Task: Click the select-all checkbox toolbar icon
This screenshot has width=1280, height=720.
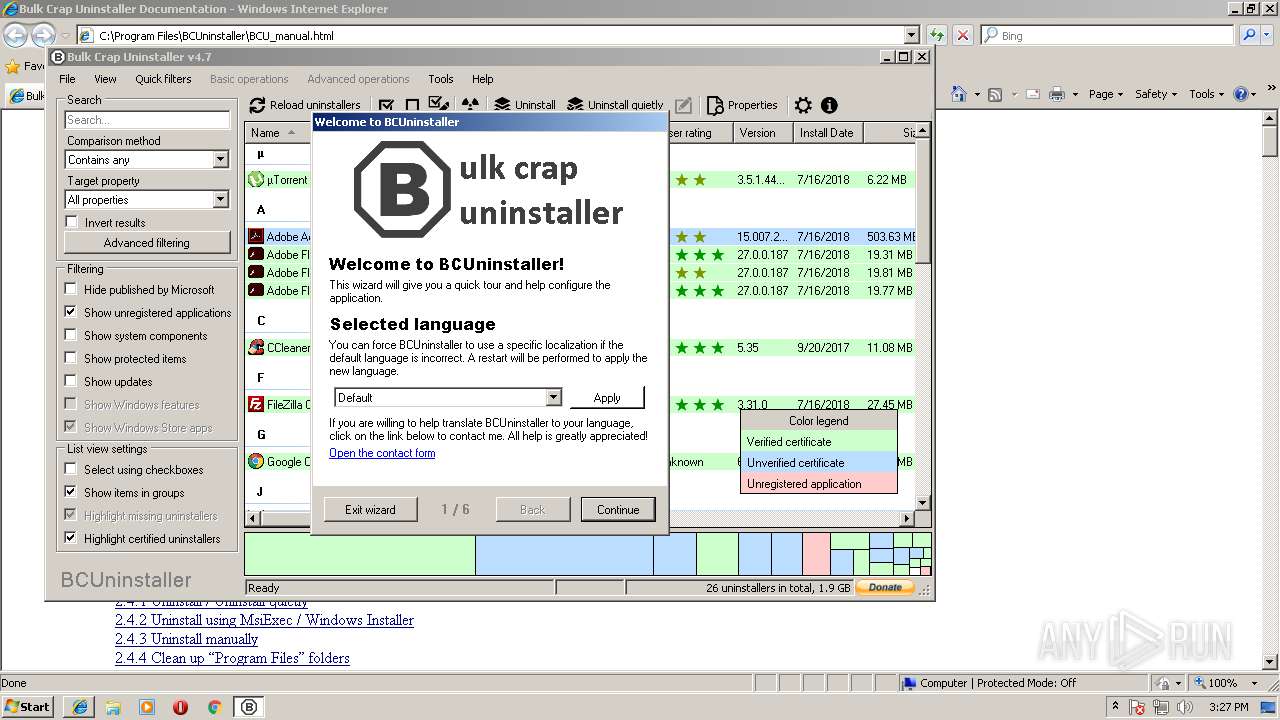Action: (x=386, y=105)
